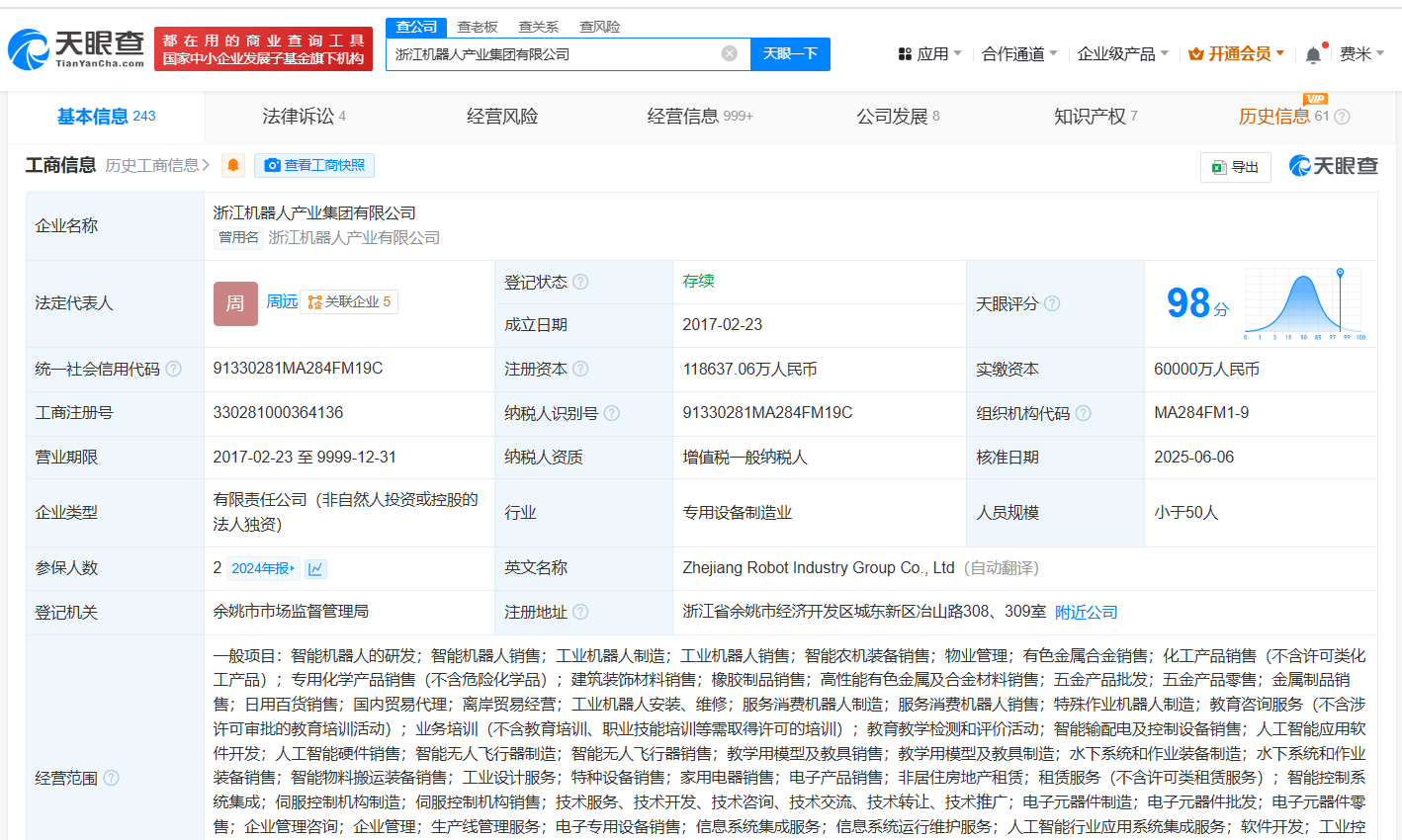This screenshot has width=1402, height=840.
Task: Expand the 合作通道 dropdown
Action: pos(1019,53)
